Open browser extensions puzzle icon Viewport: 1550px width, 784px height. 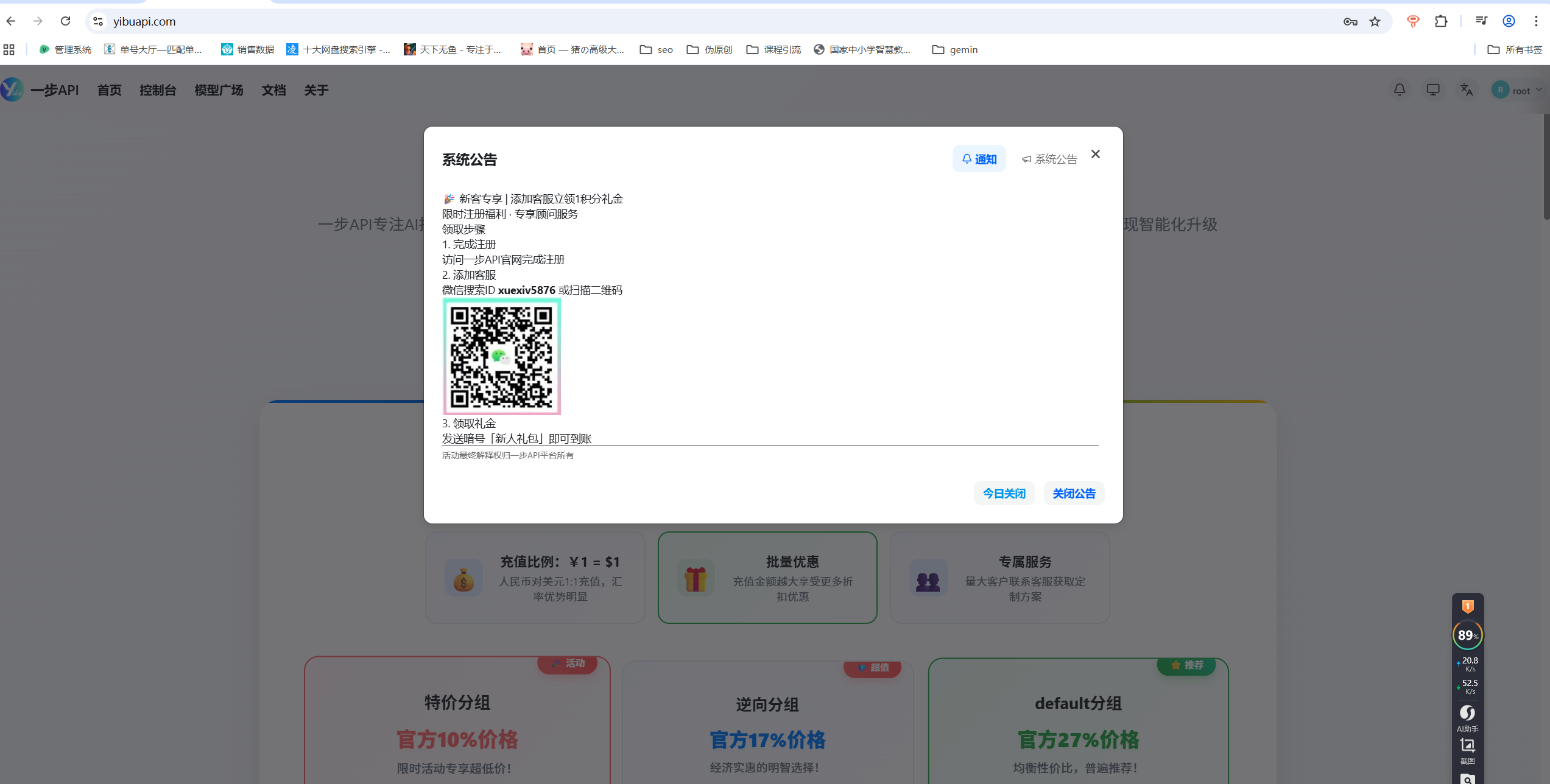(x=1441, y=21)
